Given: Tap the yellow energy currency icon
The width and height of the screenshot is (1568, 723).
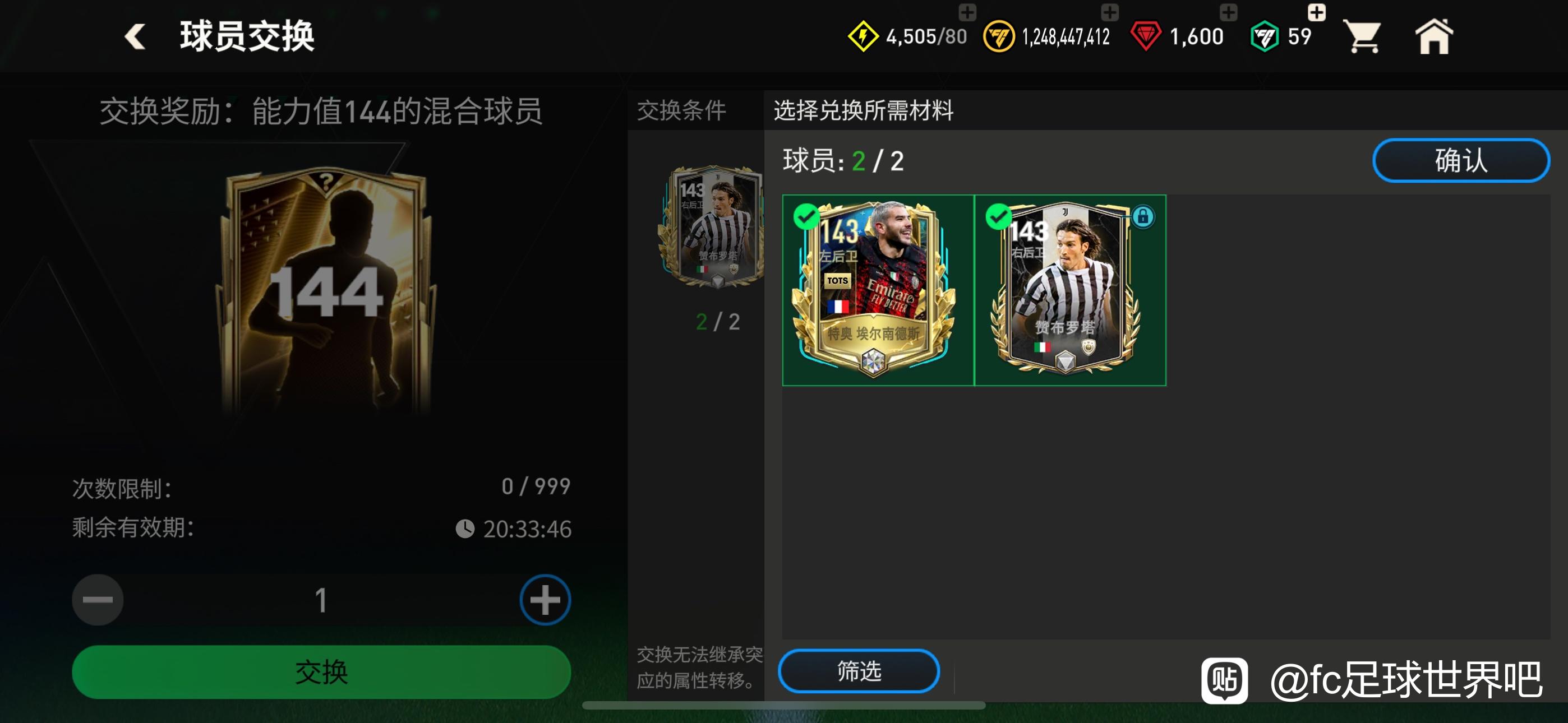Looking at the screenshot, I should pos(863,36).
